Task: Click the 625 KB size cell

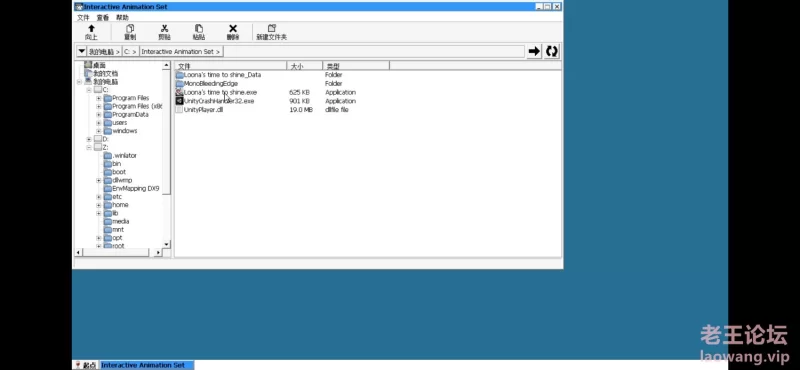Action: click(x=299, y=92)
